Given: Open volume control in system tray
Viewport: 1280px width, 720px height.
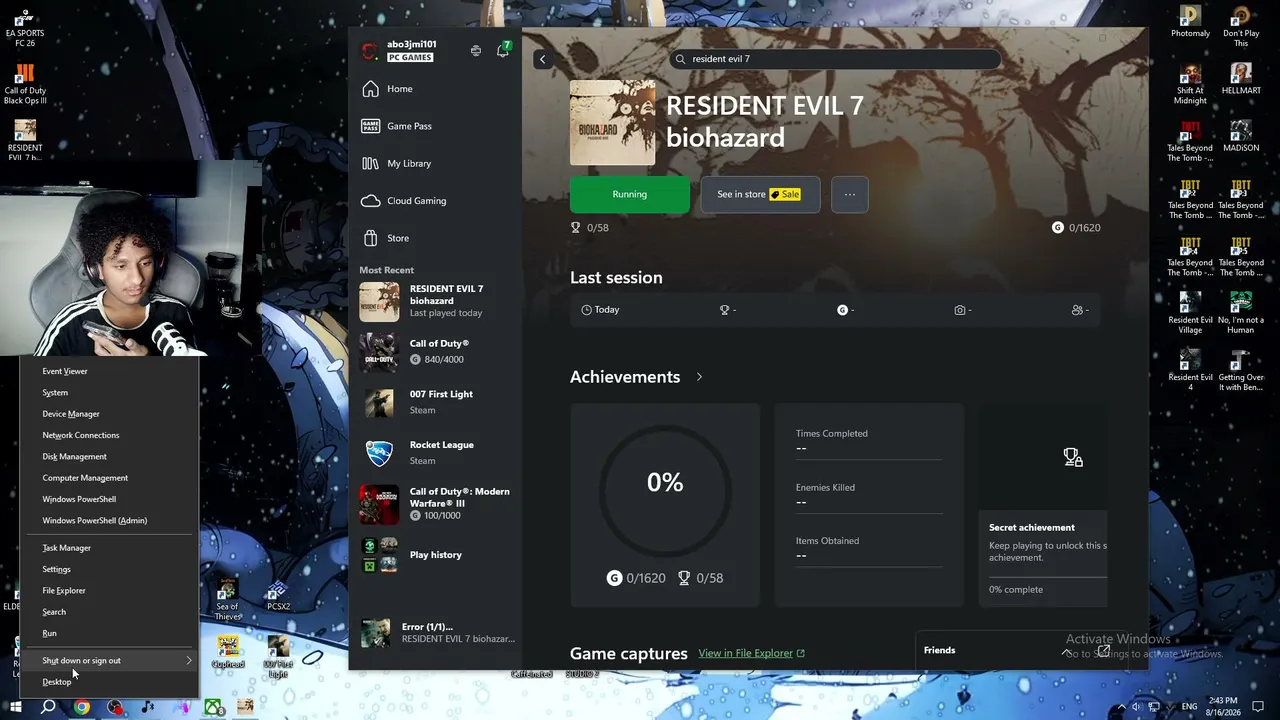Looking at the screenshot, I should (x=1136, y=707).
